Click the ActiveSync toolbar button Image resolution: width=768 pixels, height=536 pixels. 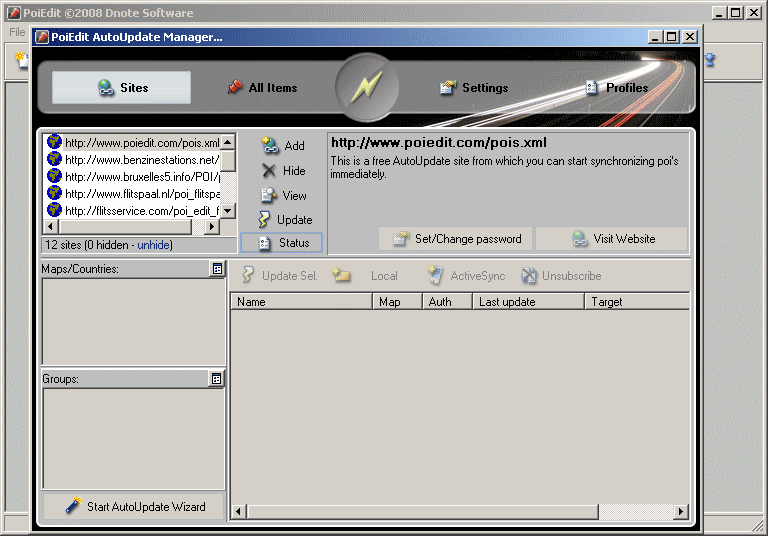pos(466,276)
